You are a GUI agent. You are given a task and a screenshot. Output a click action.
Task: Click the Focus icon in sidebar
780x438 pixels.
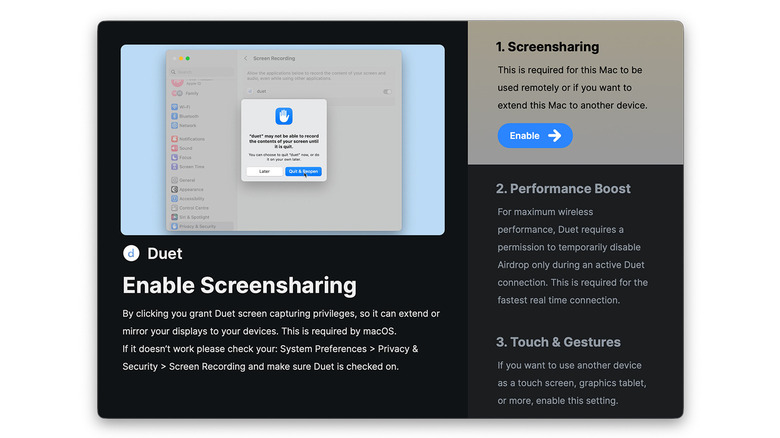click(x=175, y=157)
